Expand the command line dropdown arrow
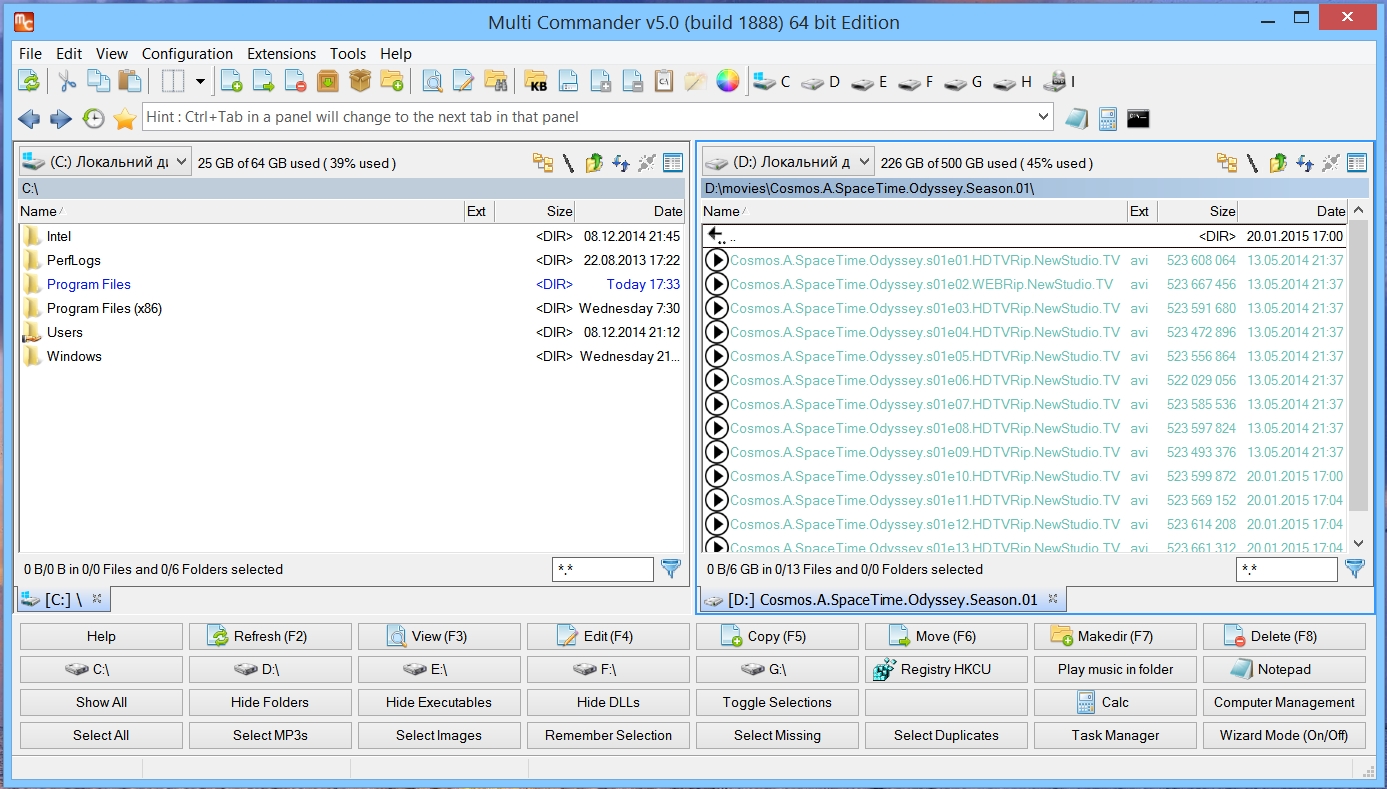 click(1043, 117)
